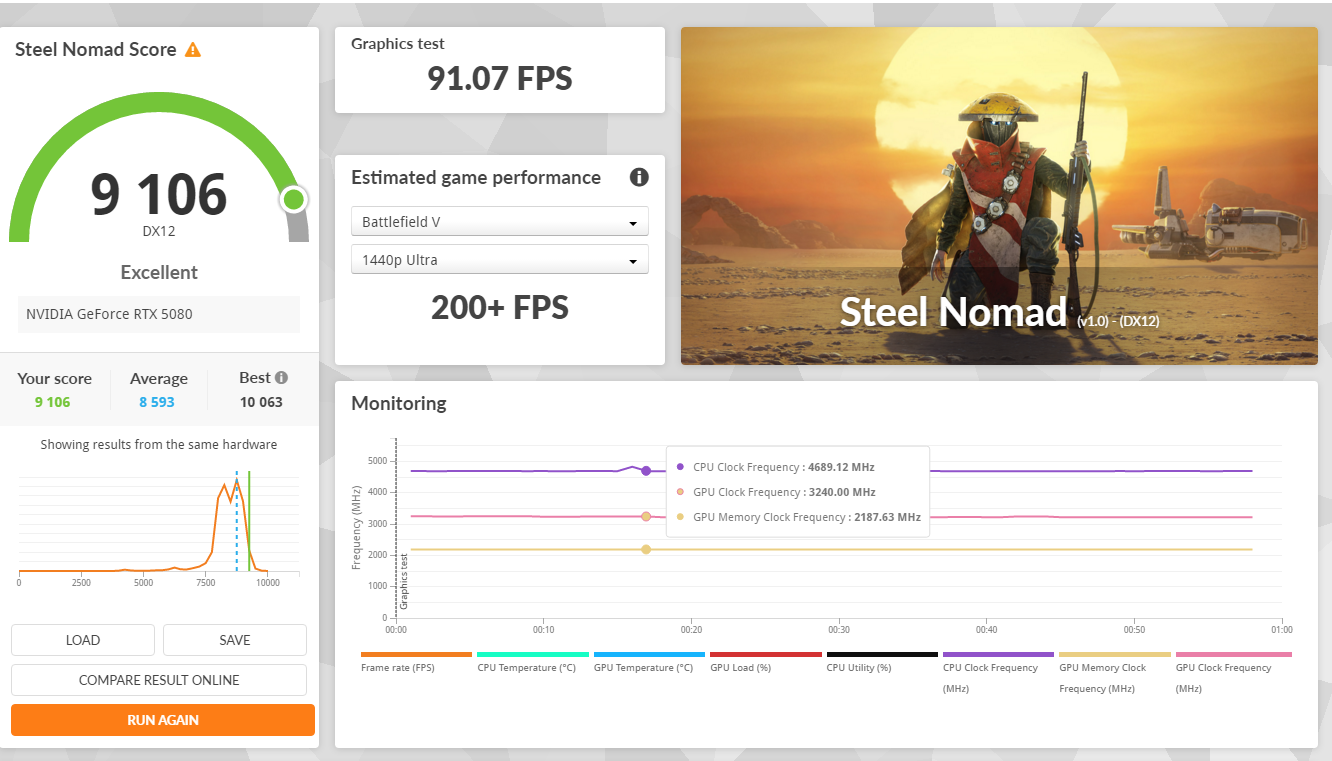1332x761 pixels.
Task: Click the purple CPU clock point on the chart
Action: (646, 471)
